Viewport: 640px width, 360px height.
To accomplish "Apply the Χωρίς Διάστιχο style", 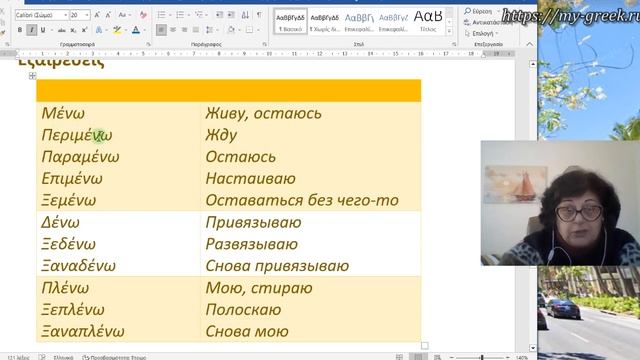I will pyautogui.click(x=324, y=22).
